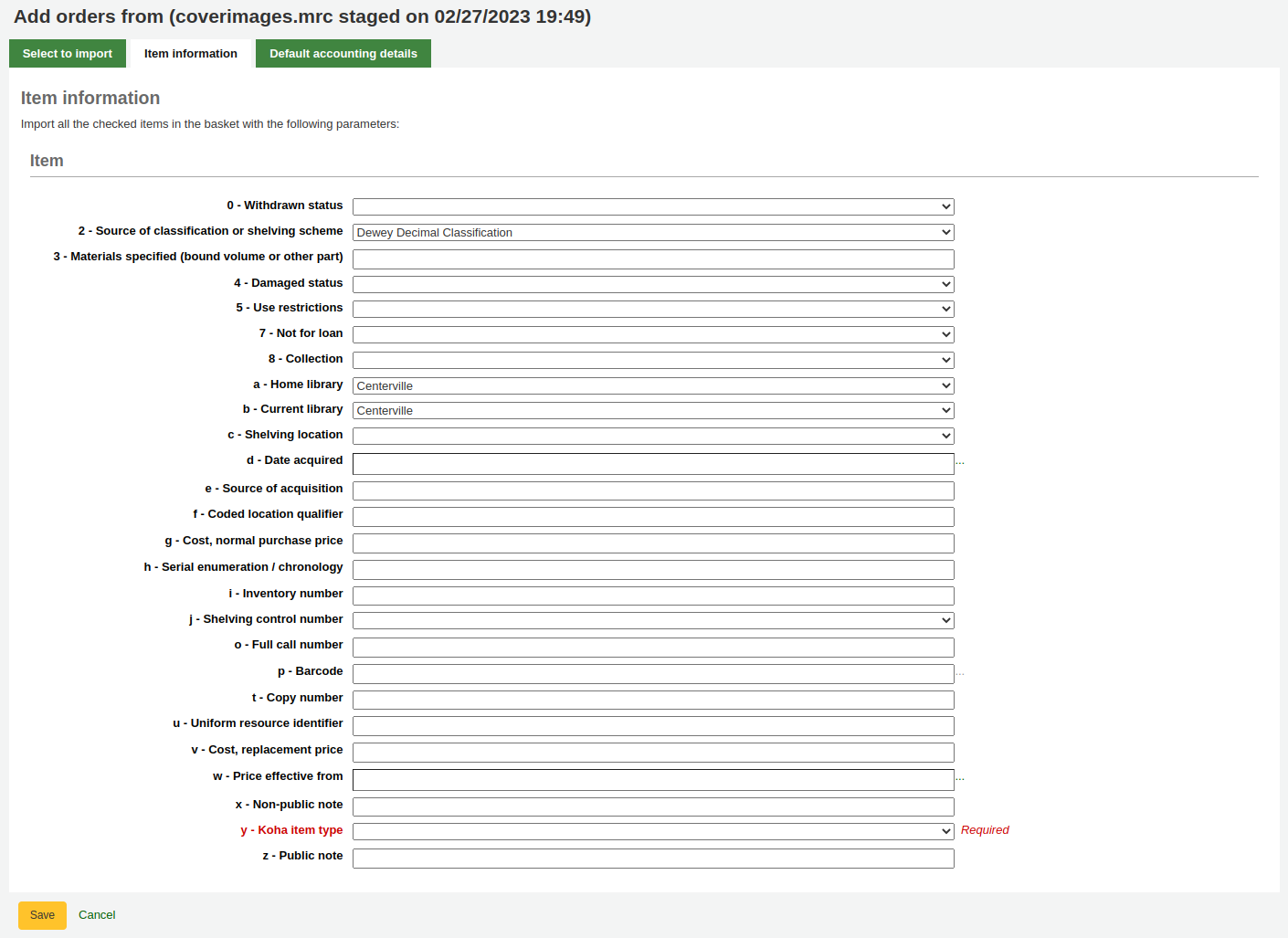Expand the Collection dropdown
The image size is (1288, 938).
(x=652, y=360)
